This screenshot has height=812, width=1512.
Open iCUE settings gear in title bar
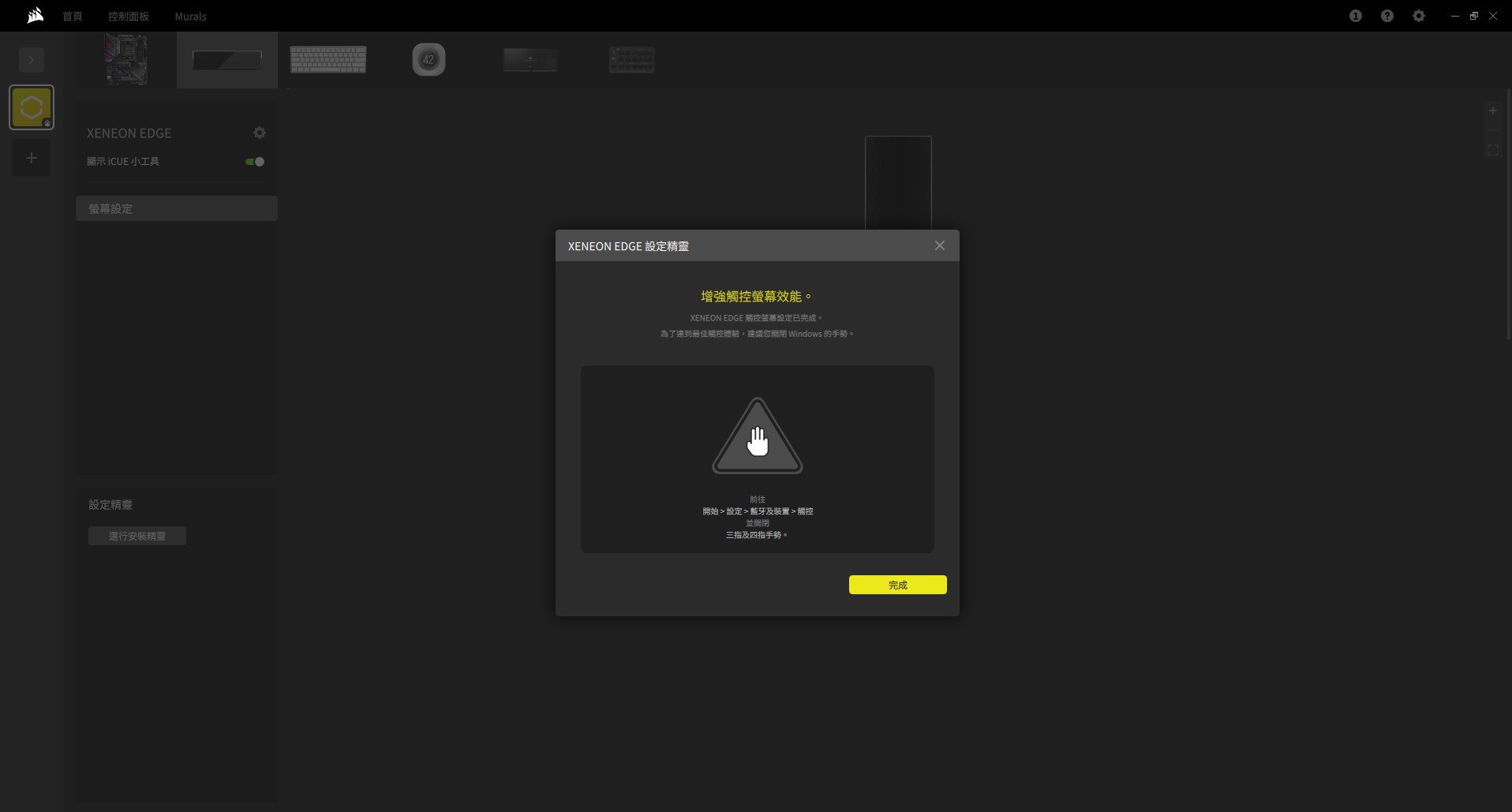(1418, 16)
